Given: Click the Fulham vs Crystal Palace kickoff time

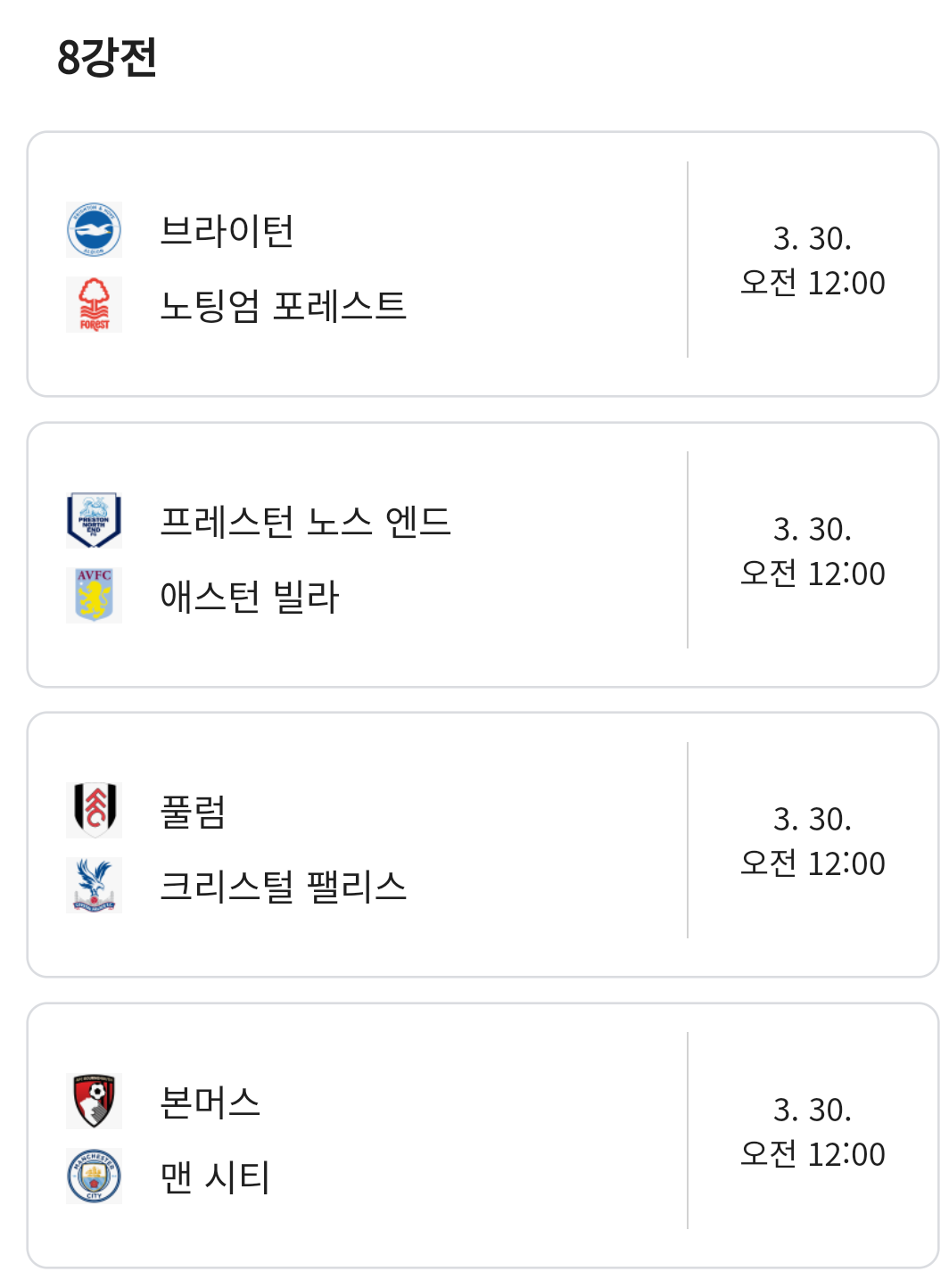Looking at the screenshot, I should 813,841.
